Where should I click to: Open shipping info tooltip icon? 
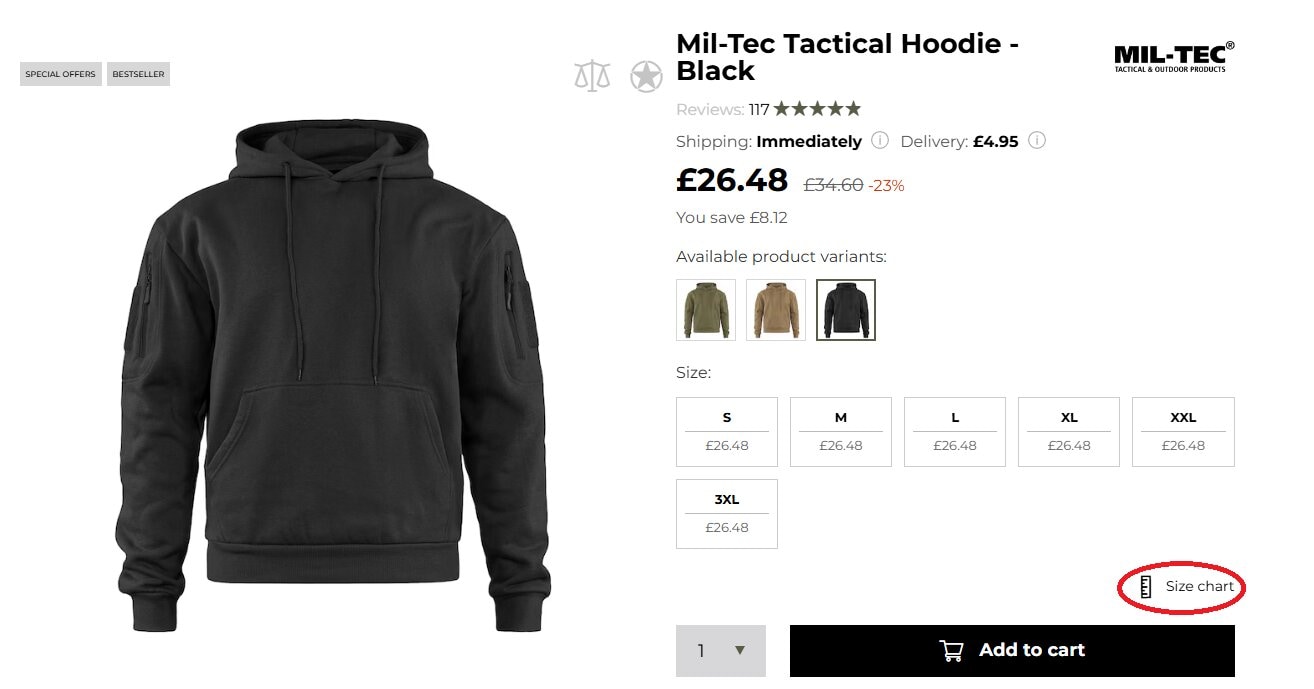pyautogui.click(x=879, y=141)
